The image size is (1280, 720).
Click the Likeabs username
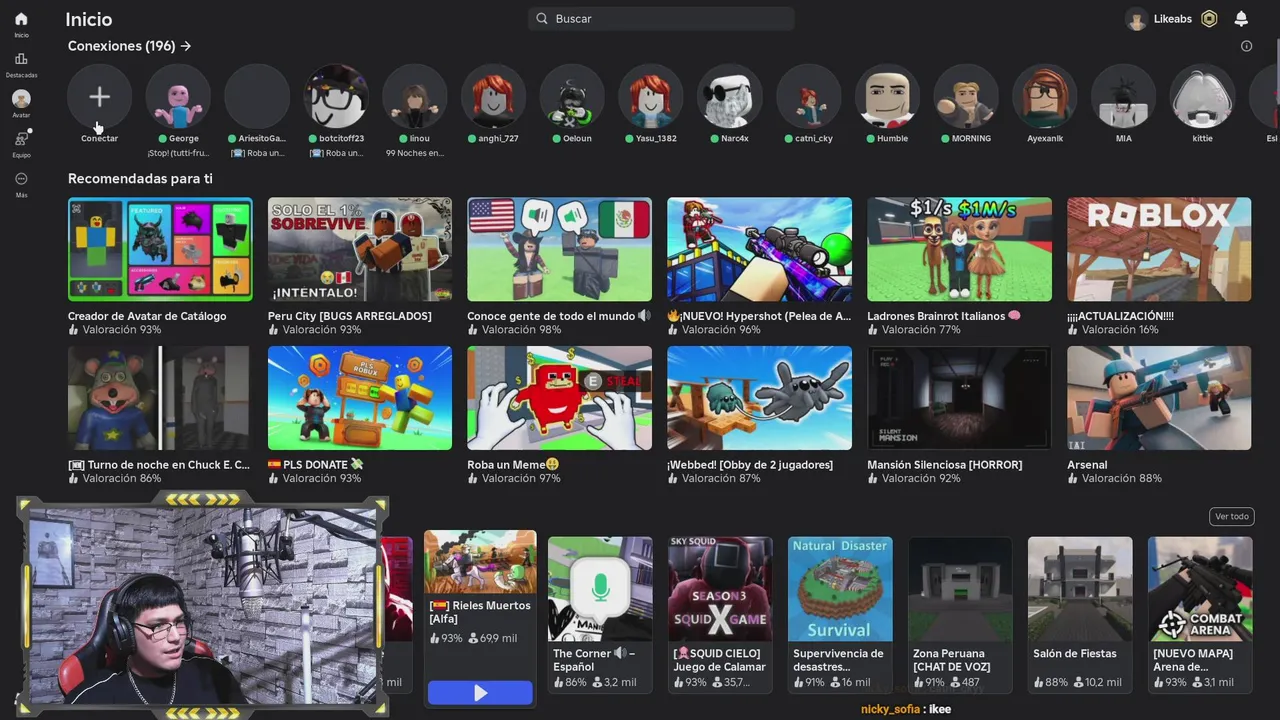1172,19
